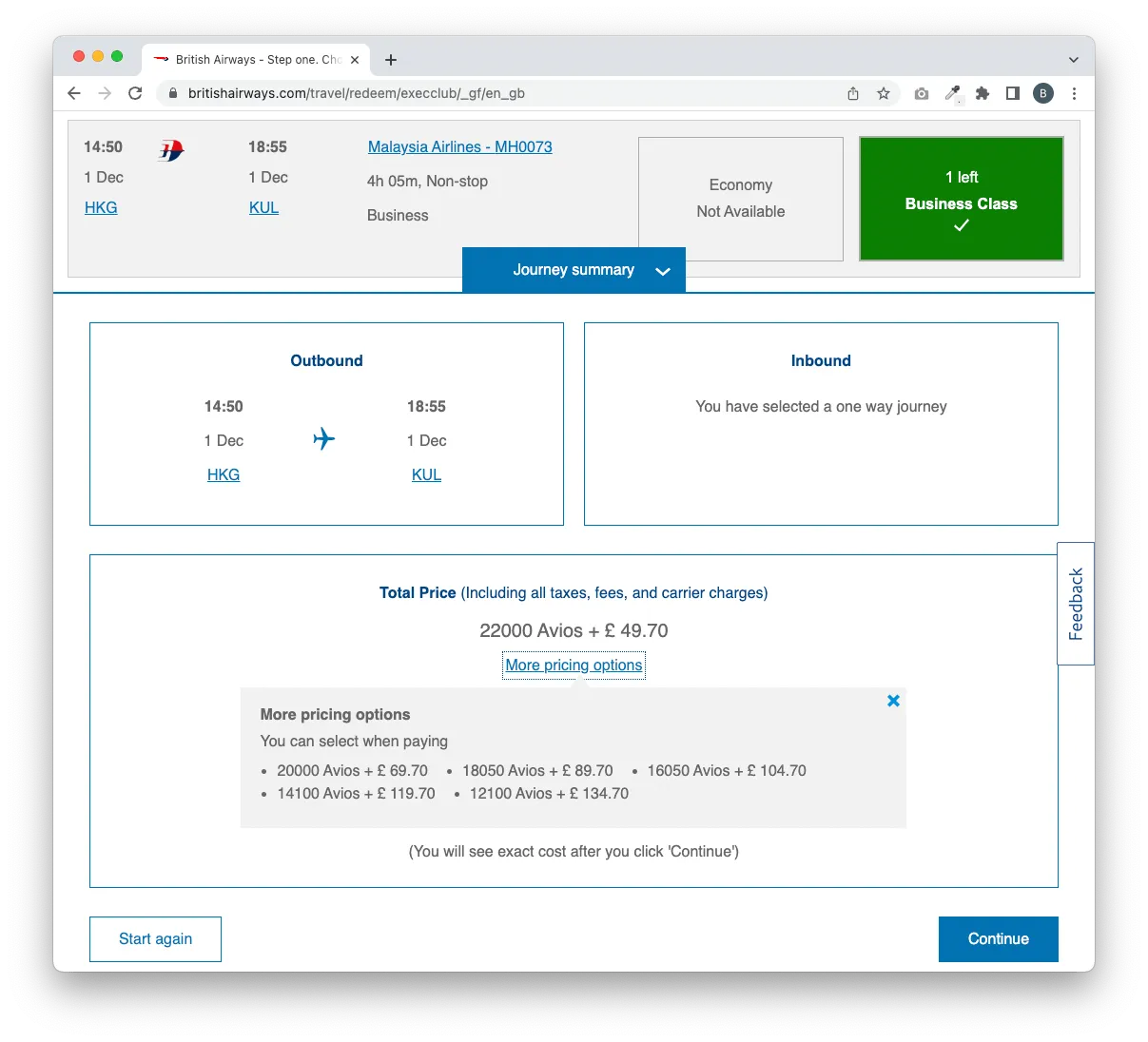Screen dimensions: 1148x1042
Task: Click the eyedropper extension icon
Action: pos(952,93)
